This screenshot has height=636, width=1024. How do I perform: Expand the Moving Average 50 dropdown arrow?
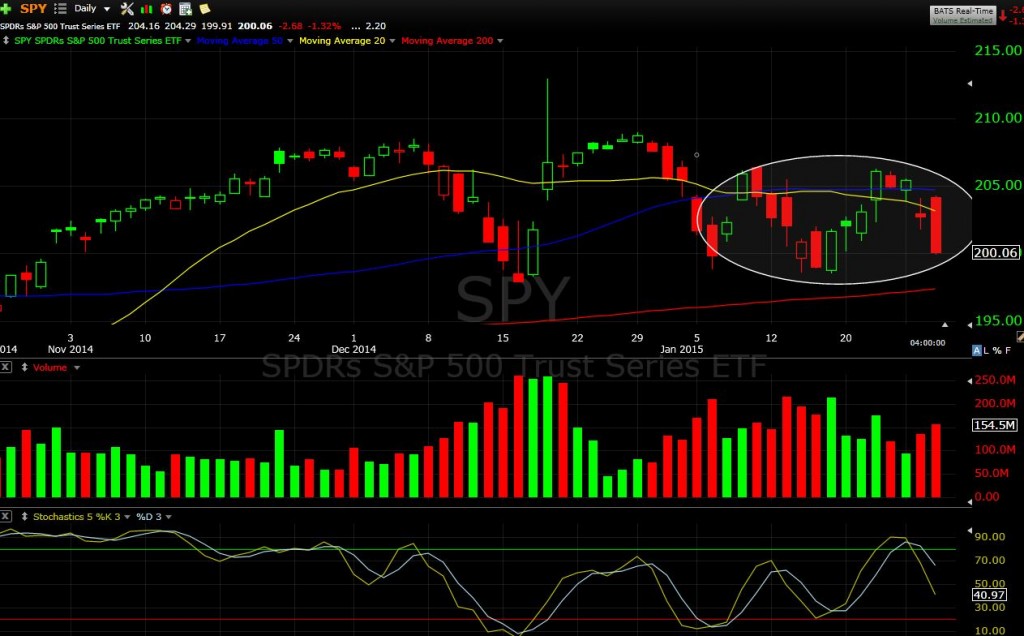tap(290, 40)
